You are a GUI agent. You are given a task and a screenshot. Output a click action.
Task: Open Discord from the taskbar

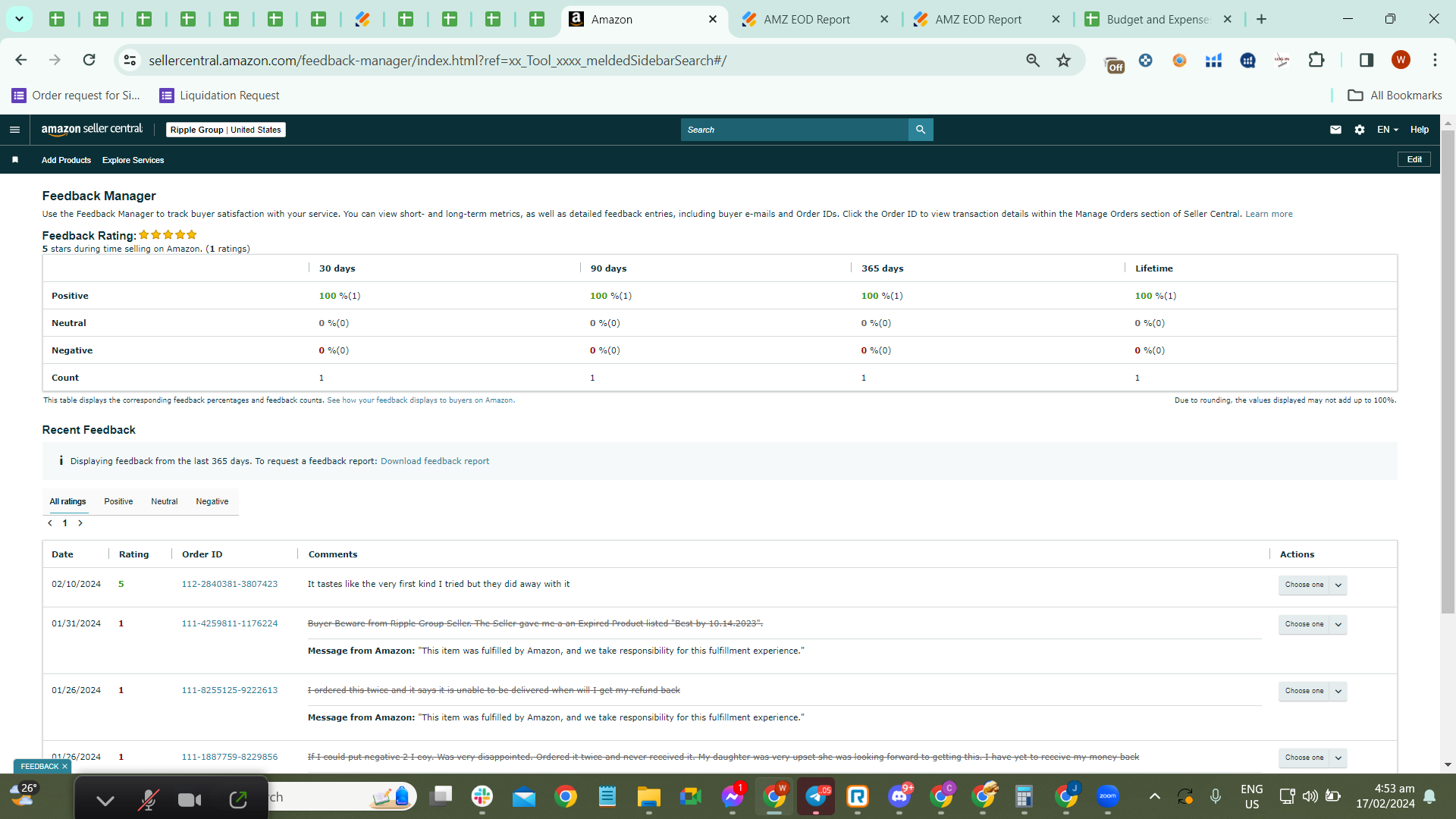pos(899,796)
